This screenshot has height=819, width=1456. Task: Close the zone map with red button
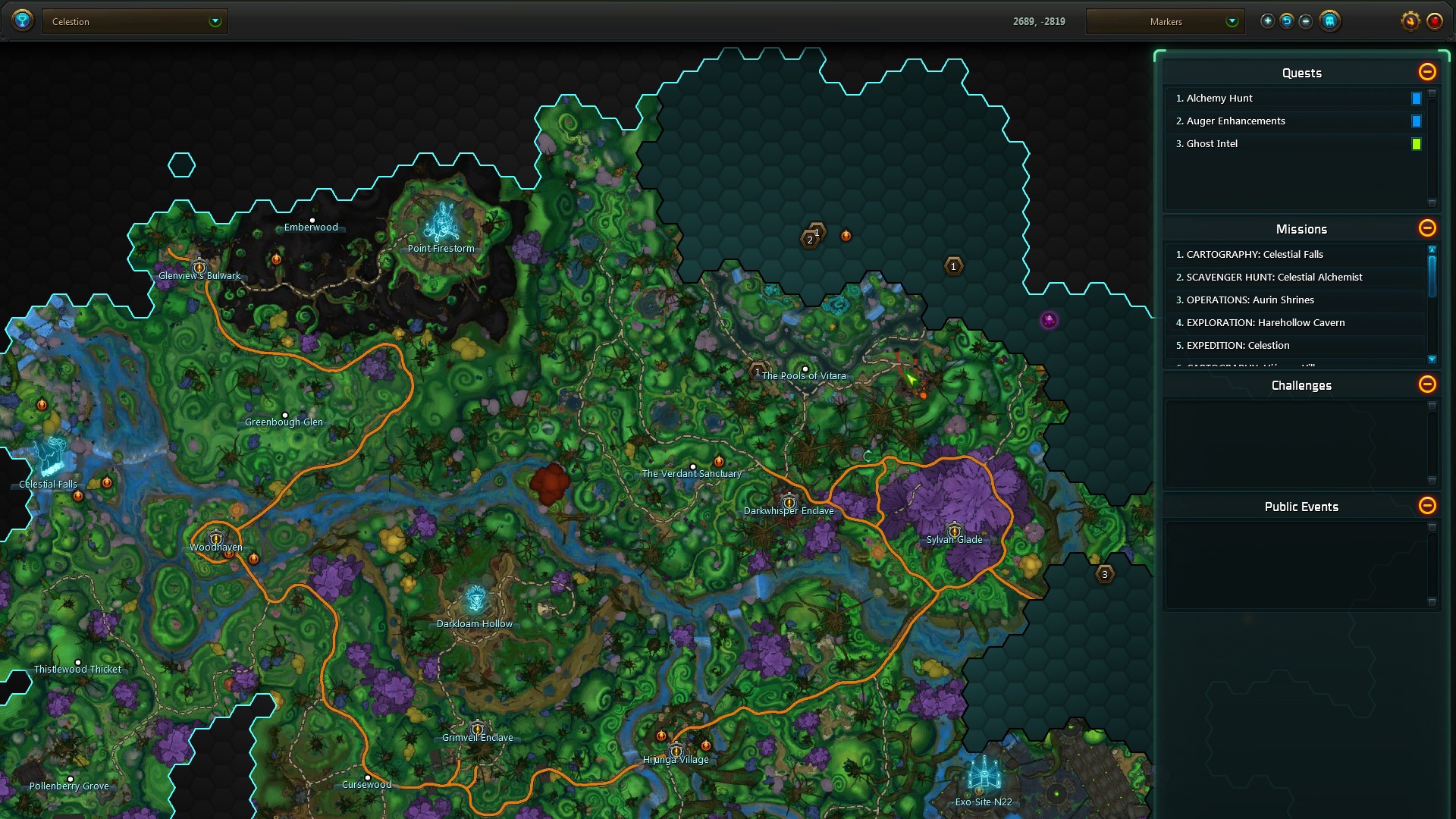click(x=1435, y=21)
